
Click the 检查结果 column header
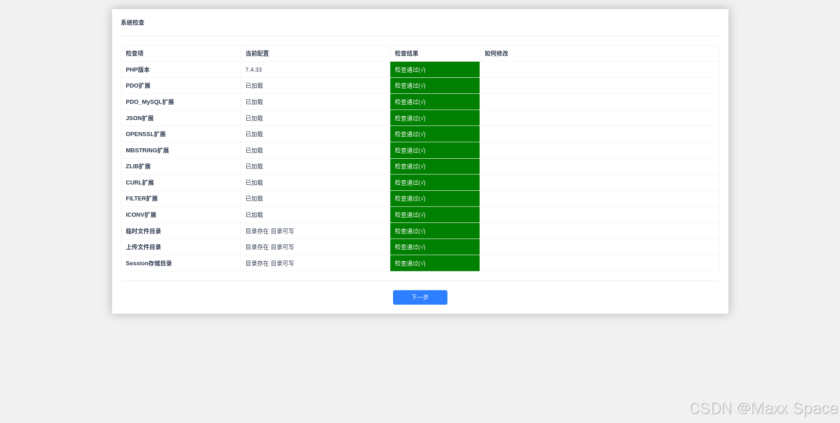tap(407, 54)
